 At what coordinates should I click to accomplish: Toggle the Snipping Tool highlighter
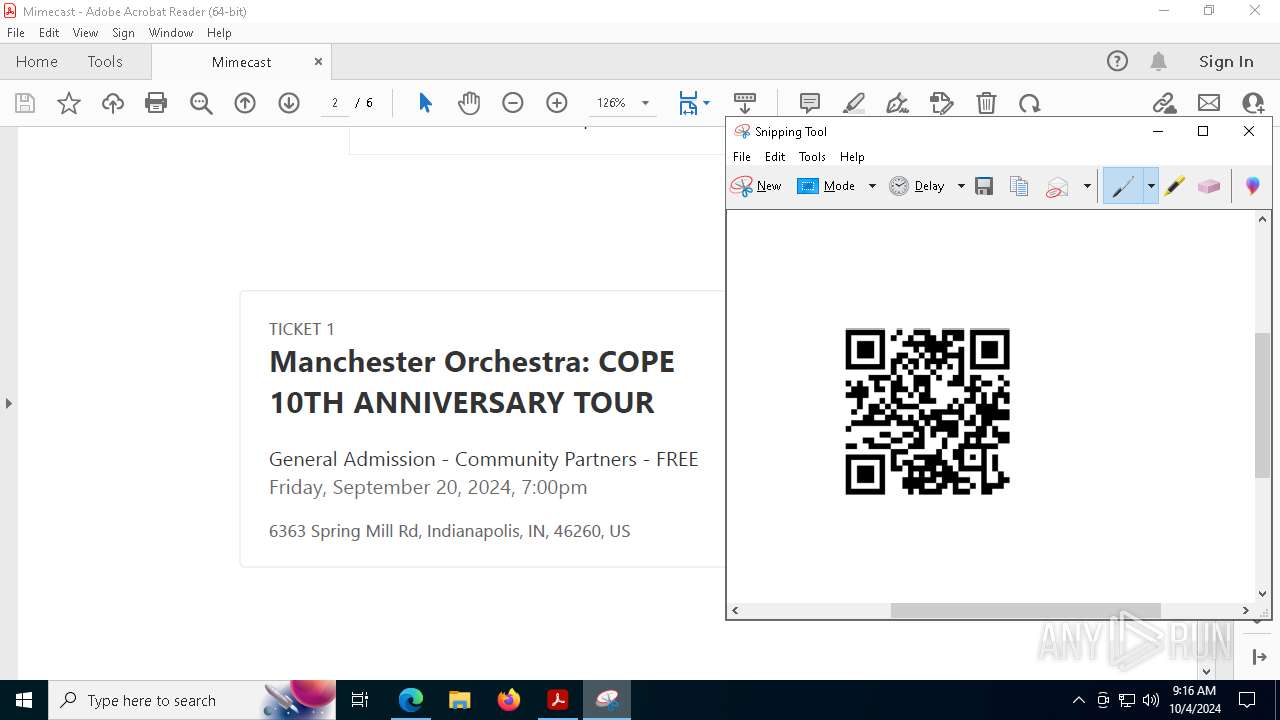pyautogui.click(x=1174, y=186)
